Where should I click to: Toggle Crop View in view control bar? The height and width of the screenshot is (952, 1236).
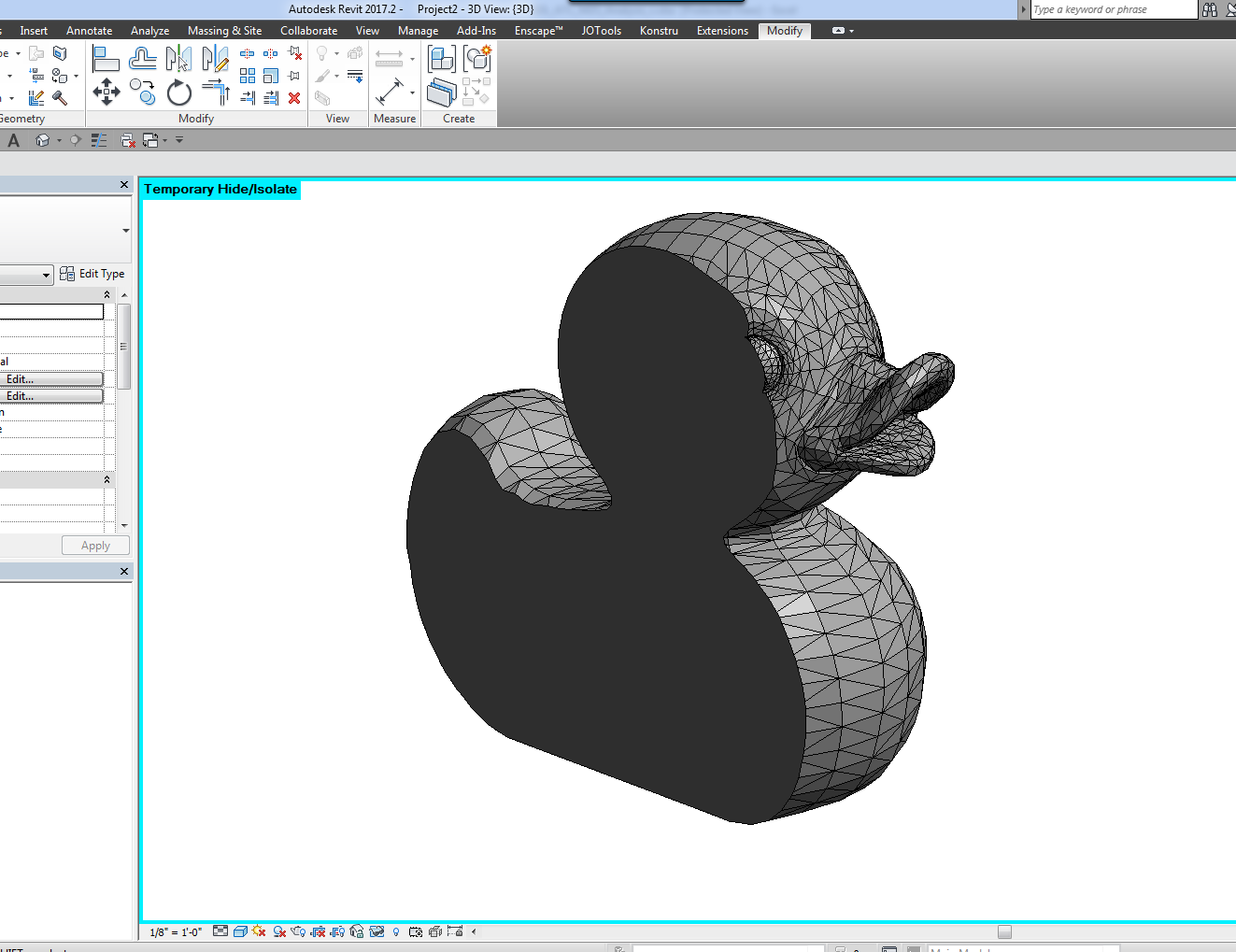[318, 931]
